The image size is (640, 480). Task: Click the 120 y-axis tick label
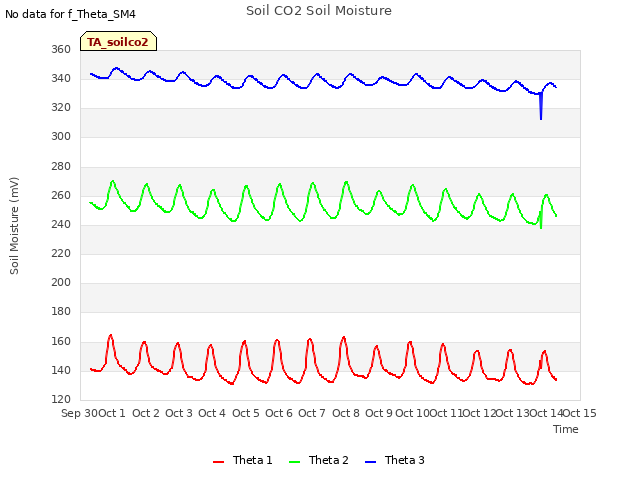pyautogui.click(x=61, y=399)
